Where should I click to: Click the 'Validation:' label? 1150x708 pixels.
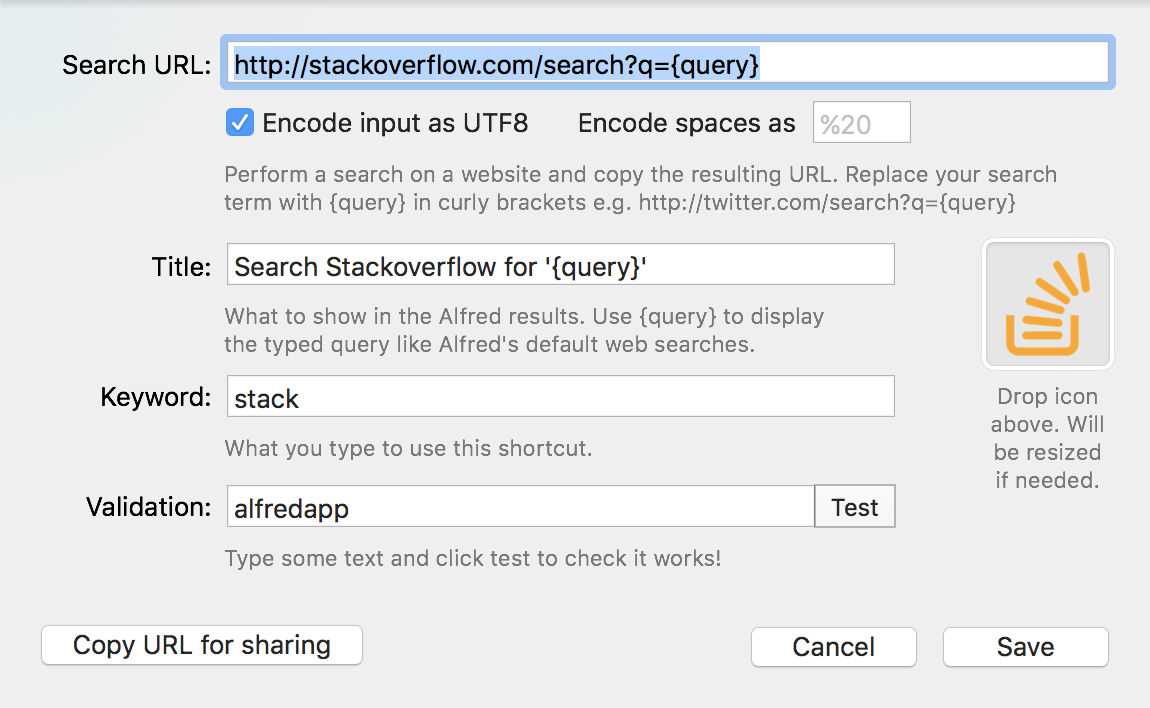pyautogui.click(x=149, y=507)
